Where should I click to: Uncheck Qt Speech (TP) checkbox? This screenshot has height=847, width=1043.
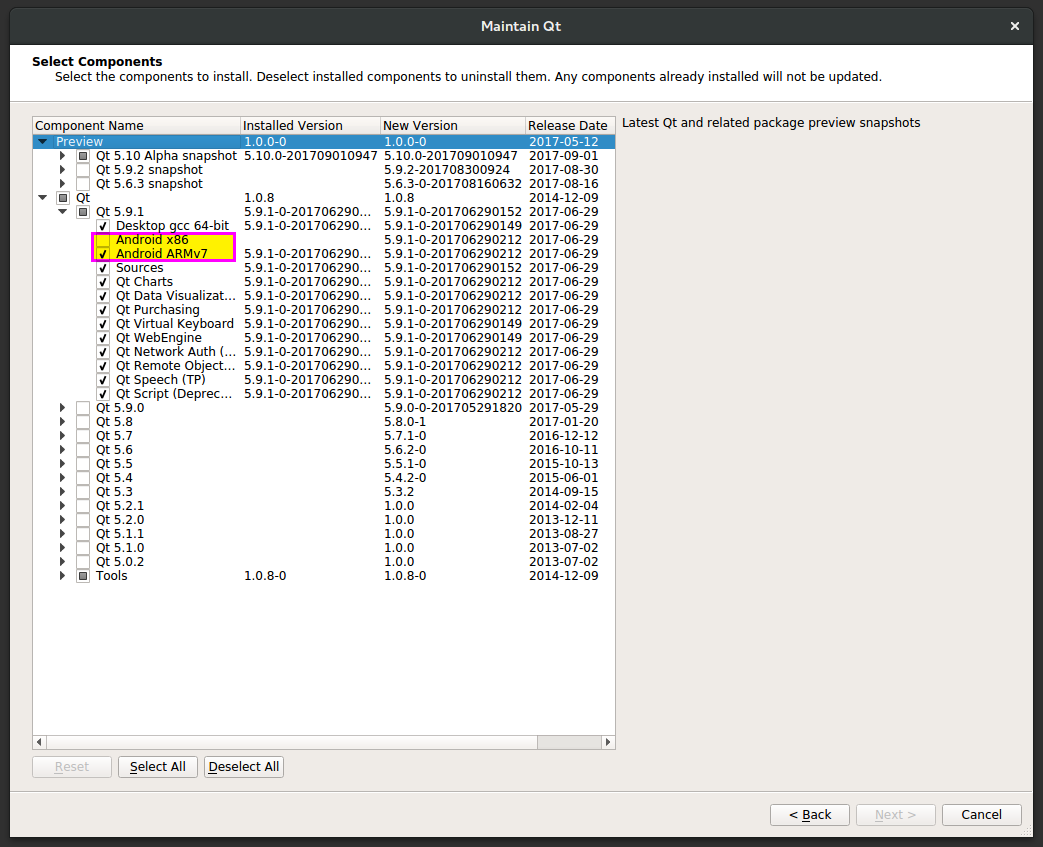tap(103, 380)
